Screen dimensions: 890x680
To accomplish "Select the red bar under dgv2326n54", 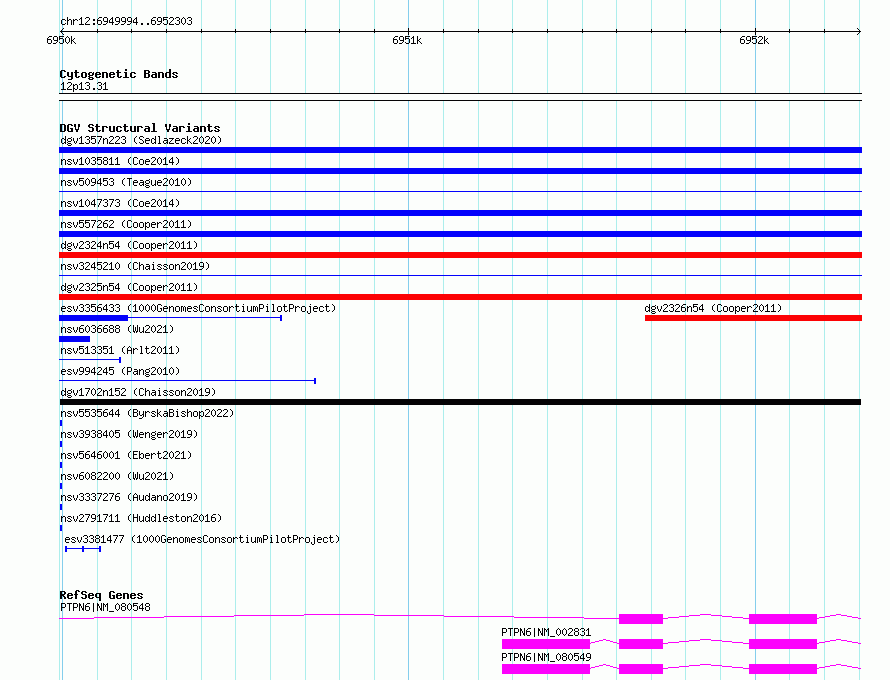I will pos(753,318).
